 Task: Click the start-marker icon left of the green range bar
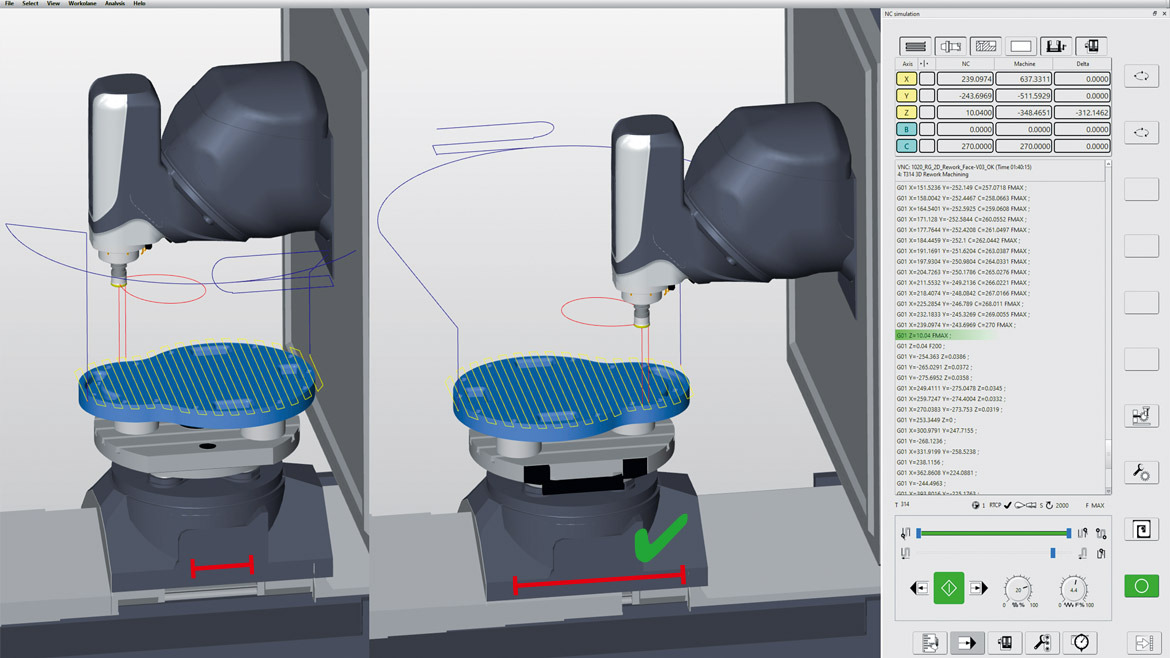[x=905, y=533]
